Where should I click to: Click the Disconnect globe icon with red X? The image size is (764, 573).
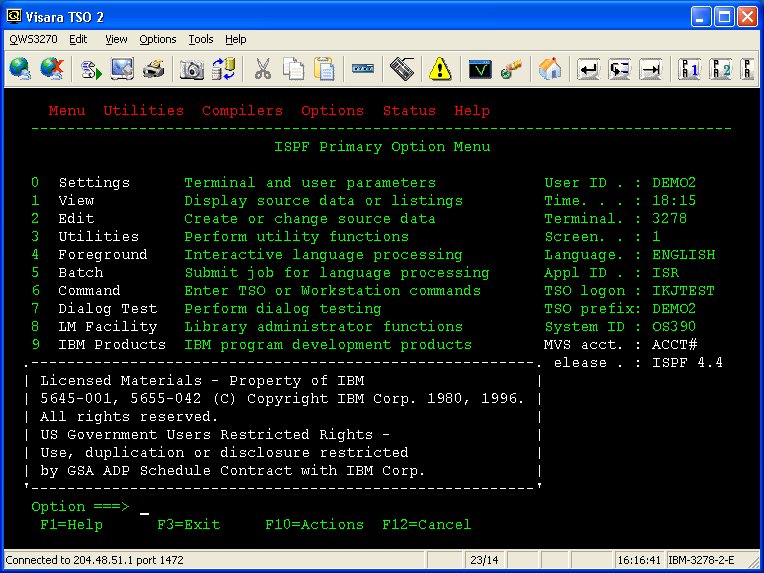pos(52,68)
